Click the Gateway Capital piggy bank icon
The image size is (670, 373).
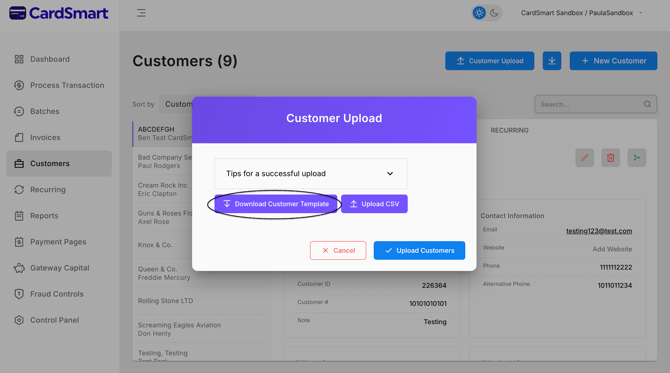coord(19,268)
